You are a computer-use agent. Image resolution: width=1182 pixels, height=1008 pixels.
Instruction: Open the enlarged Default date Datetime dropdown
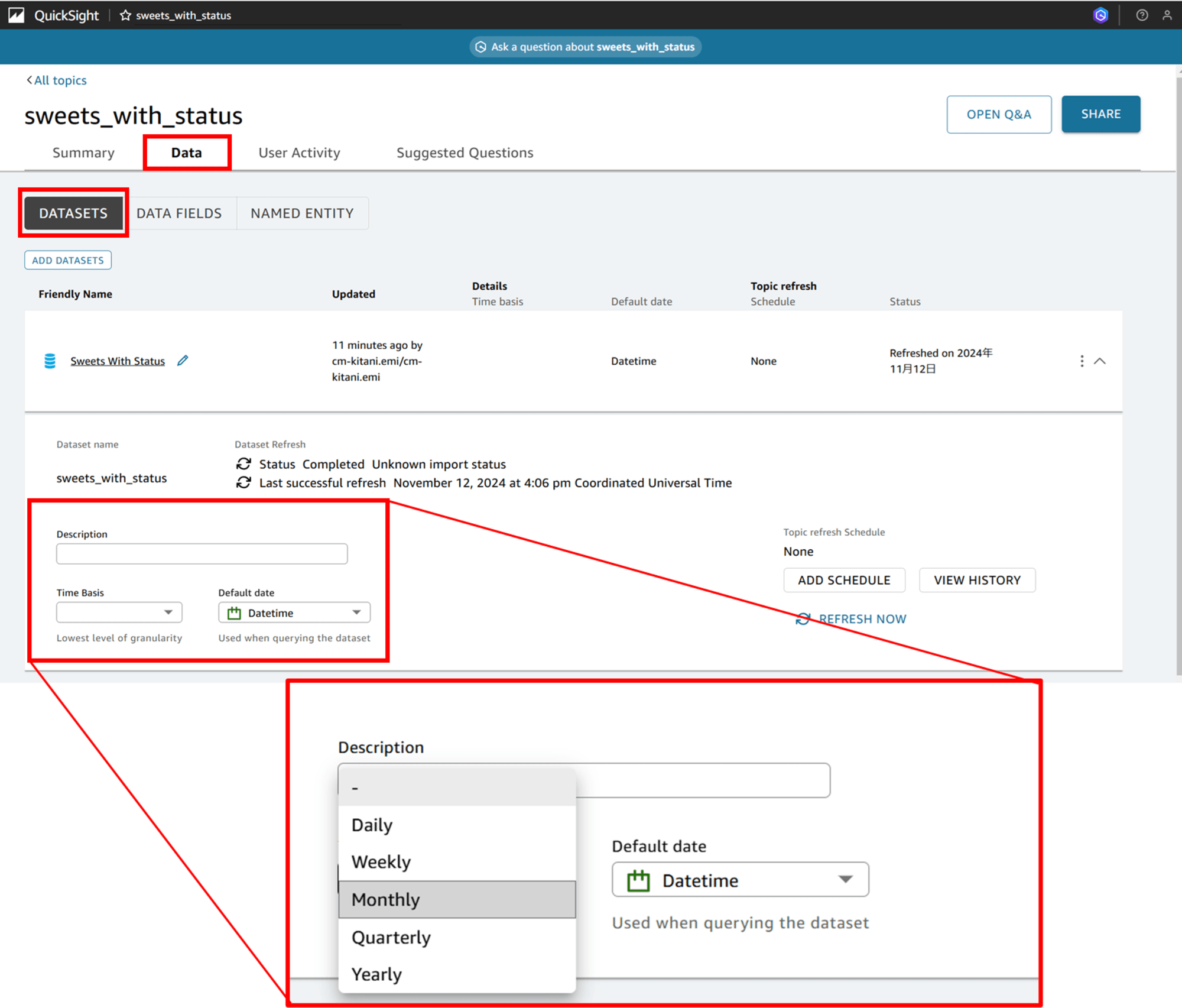(x=740, y=880)
